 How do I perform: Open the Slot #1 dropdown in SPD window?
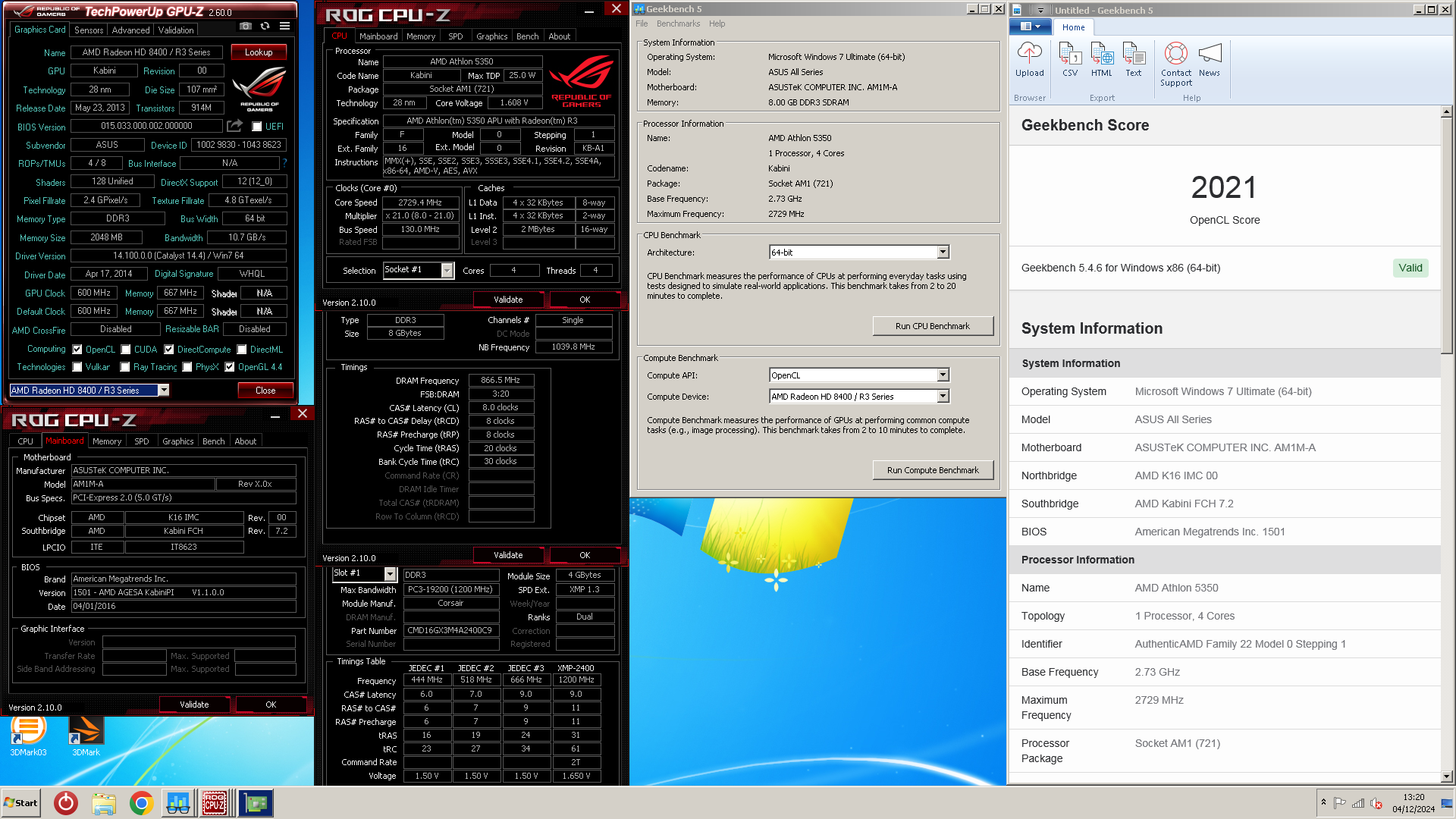tap(390, 574)
